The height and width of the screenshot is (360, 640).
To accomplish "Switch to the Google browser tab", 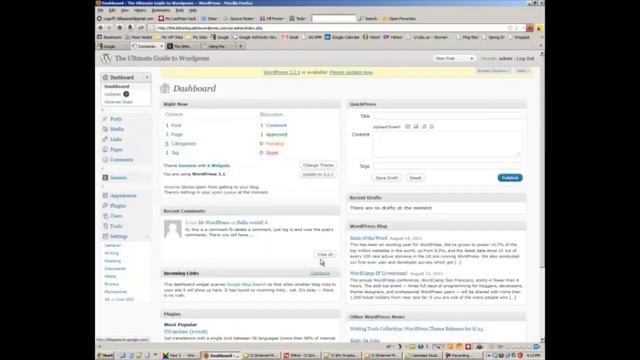I will (x=113, y=46).
